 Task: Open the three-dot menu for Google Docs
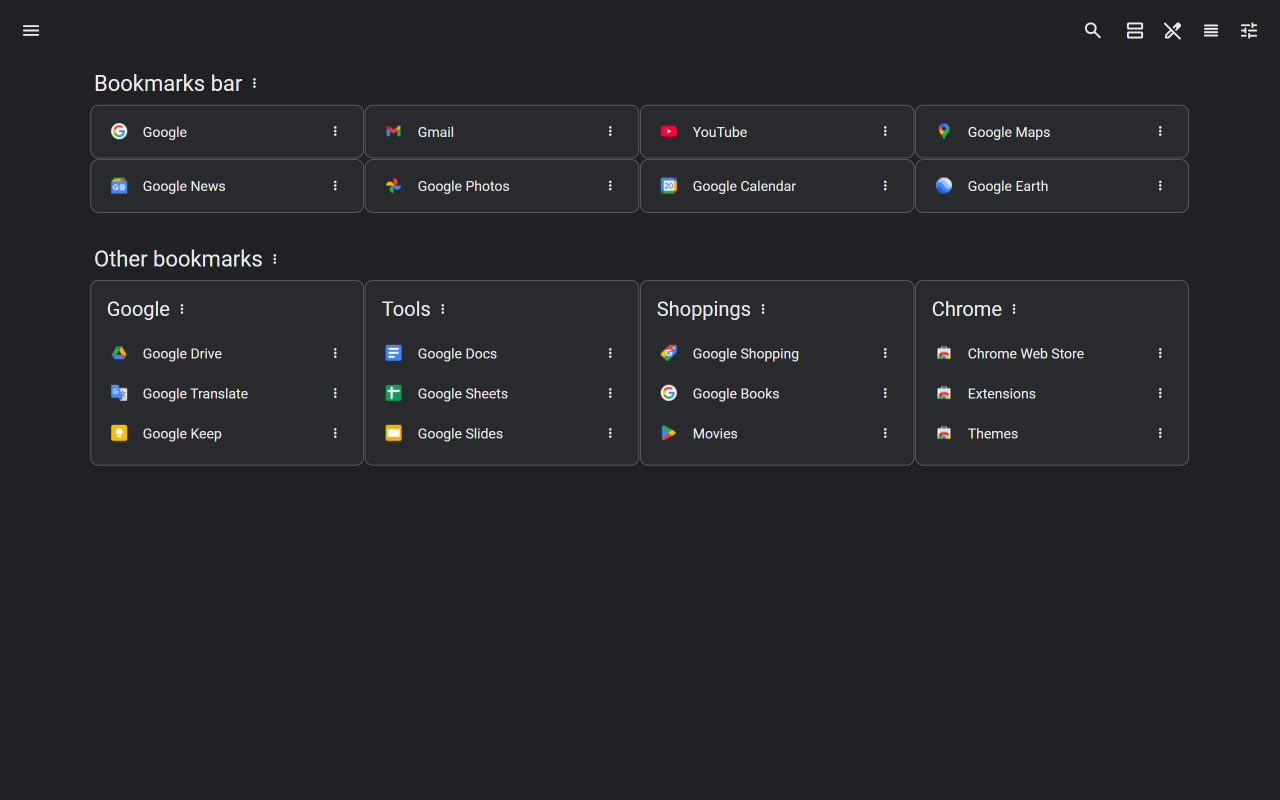[x=610, y=353]
